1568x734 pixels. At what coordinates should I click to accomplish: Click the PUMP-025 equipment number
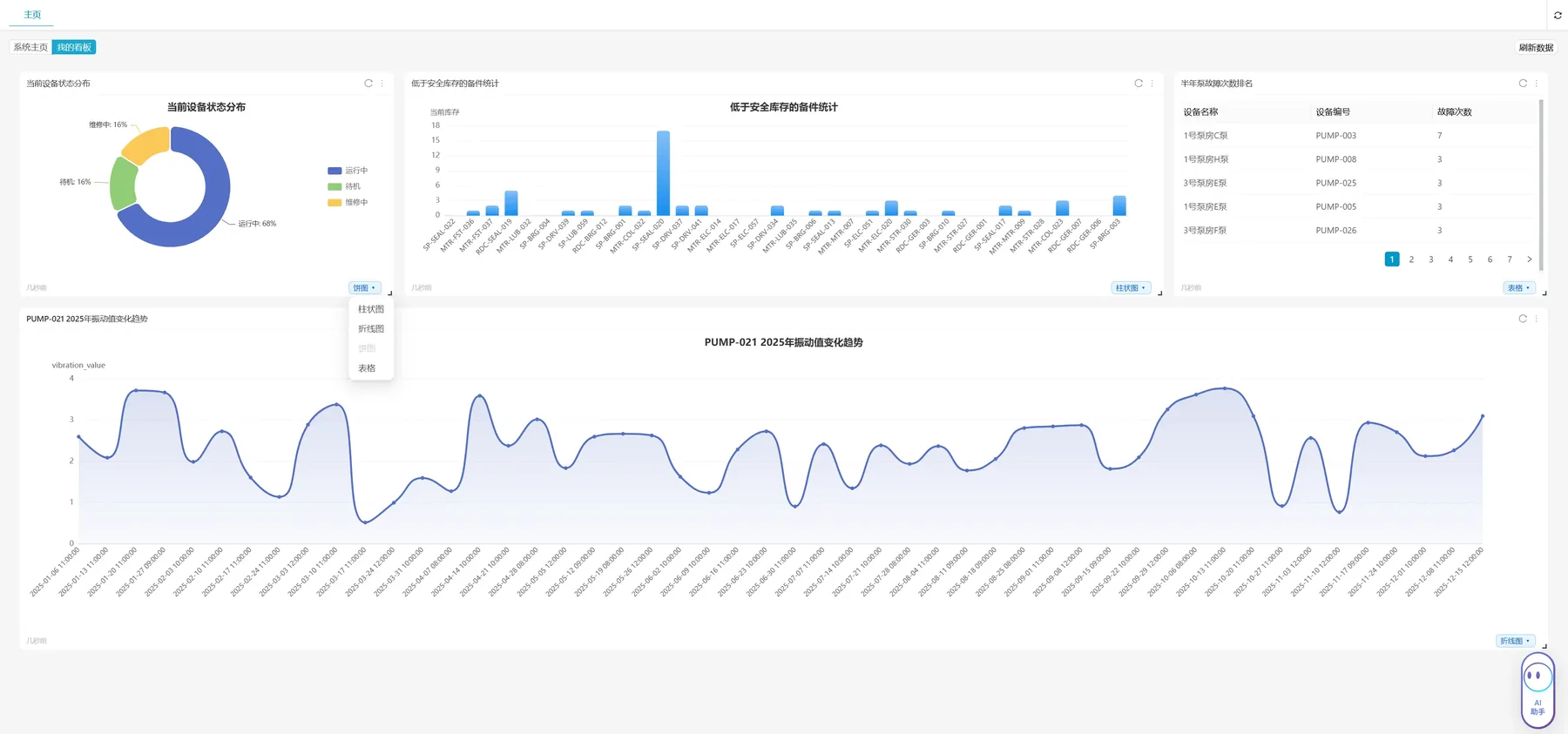1335,183
